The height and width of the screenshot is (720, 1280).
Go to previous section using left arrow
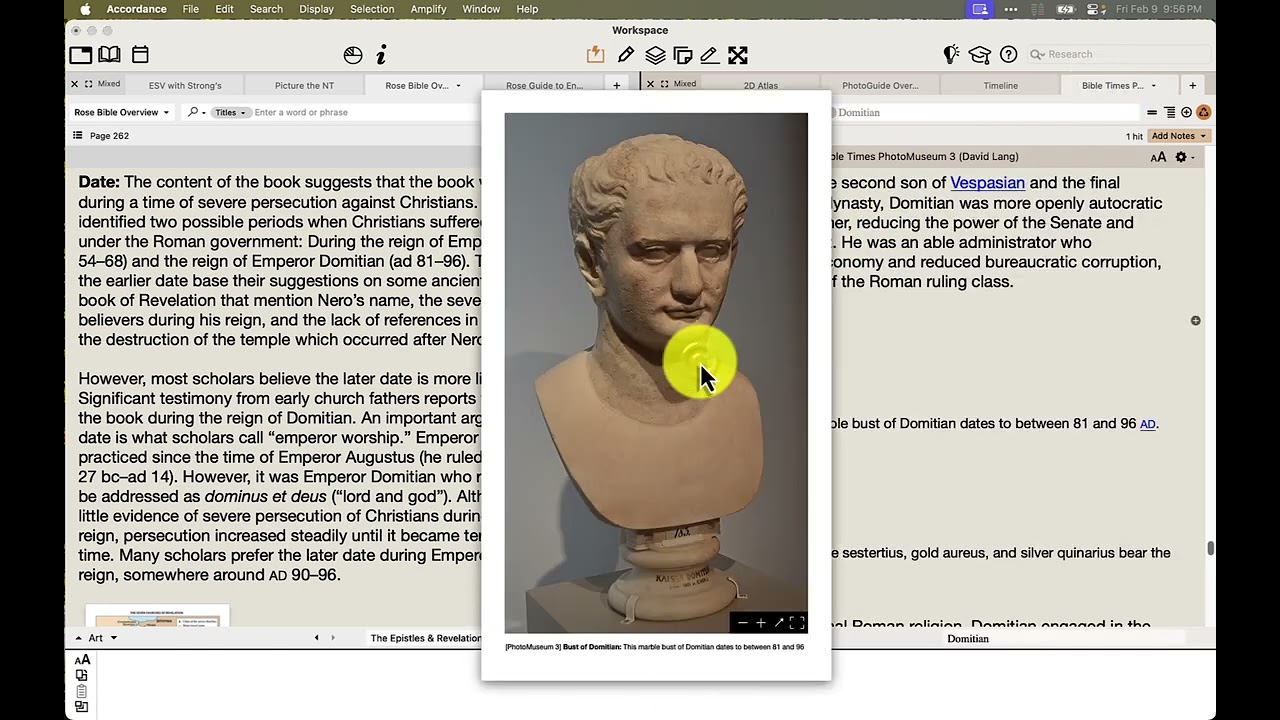[x=317, y=638]
